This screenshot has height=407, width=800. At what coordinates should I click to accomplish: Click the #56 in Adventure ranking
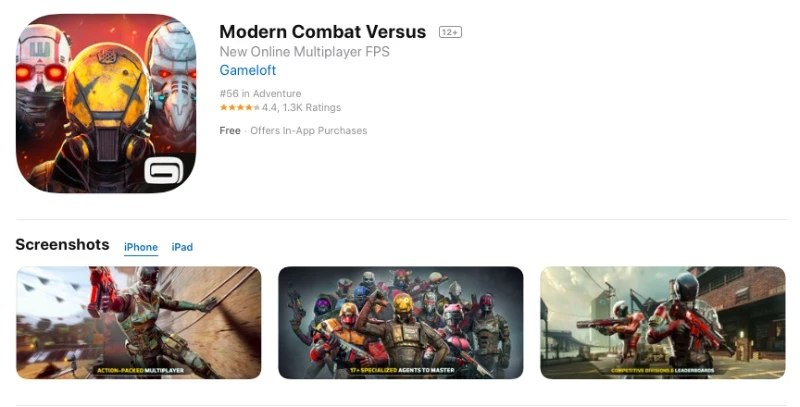click(x=260, y=93)
